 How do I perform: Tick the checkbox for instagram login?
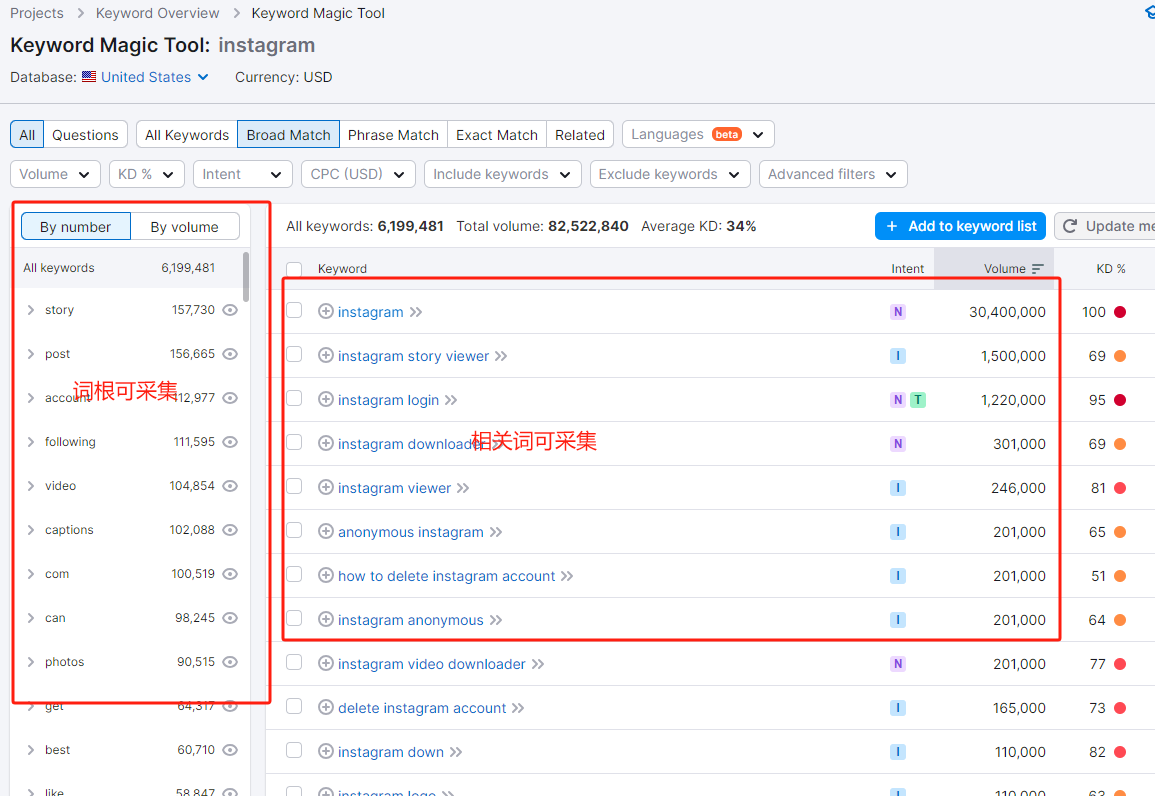[x=294, y=398]
